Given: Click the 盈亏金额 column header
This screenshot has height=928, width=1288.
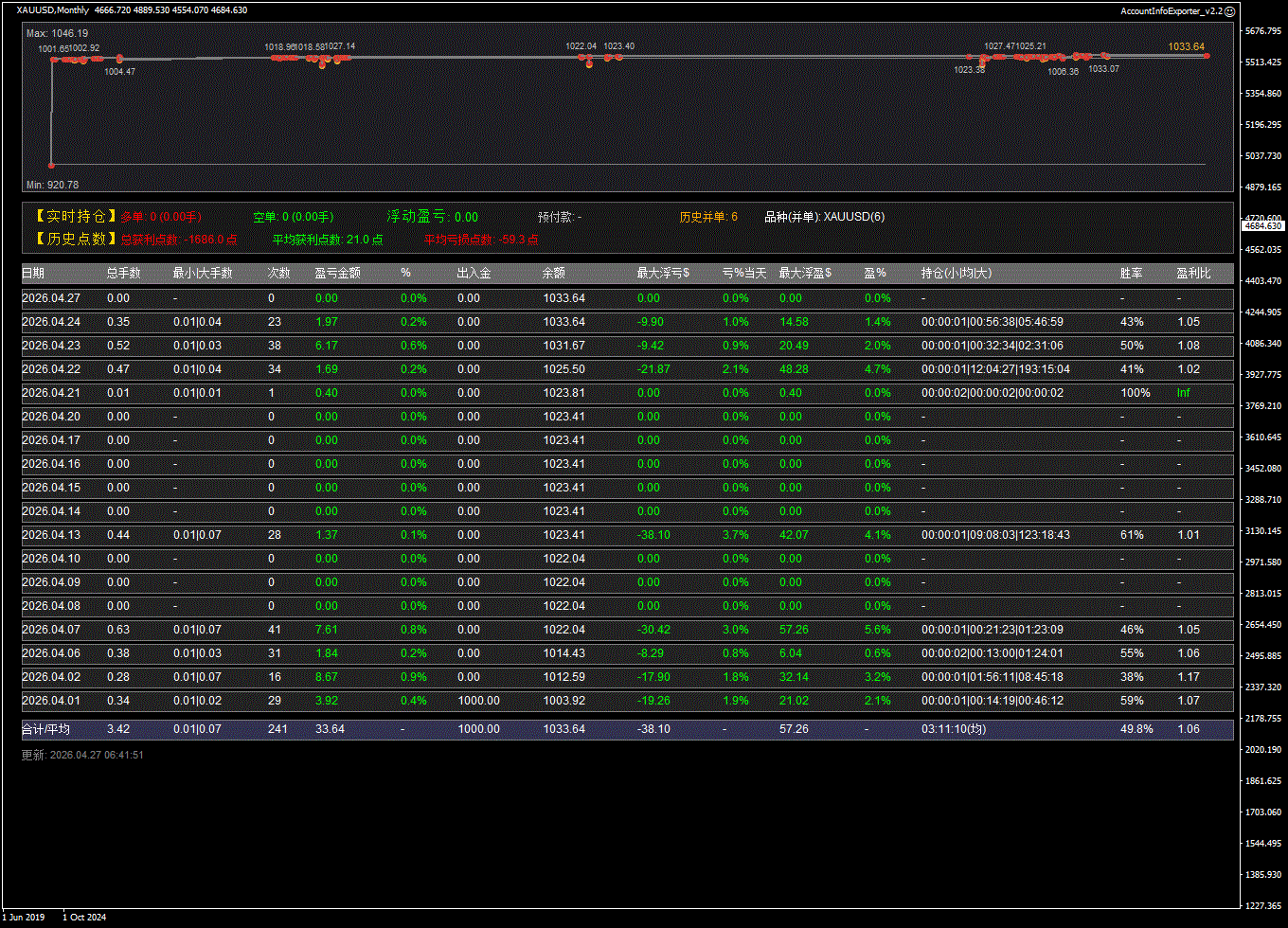Looking at the screenshot, I should click(337, 274).
